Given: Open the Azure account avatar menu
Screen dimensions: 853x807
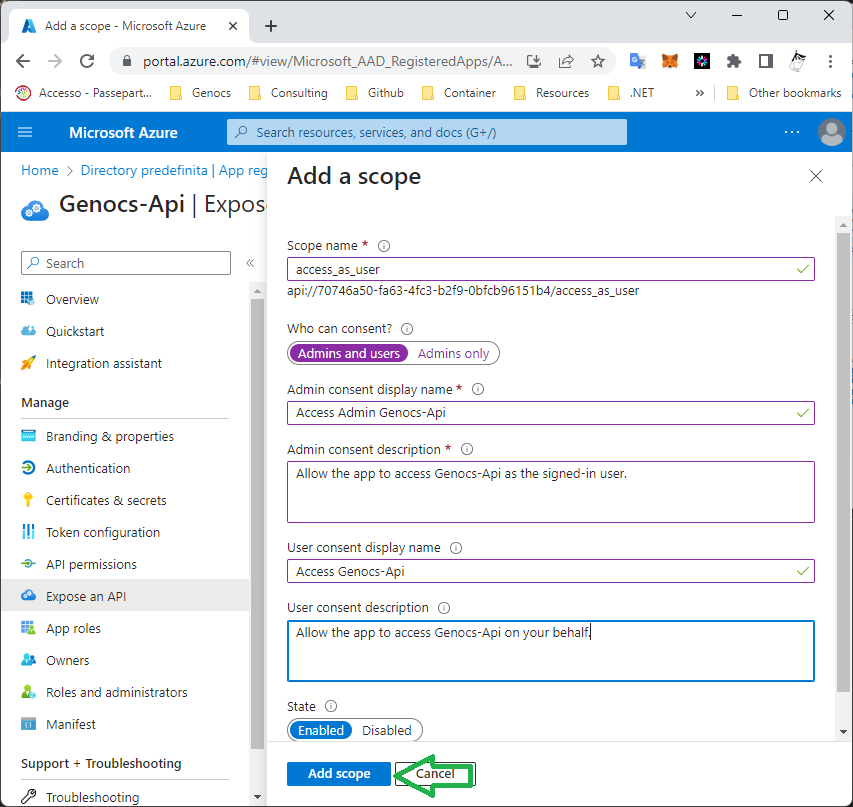Looking at the screenshot, I should coord(831,132).
